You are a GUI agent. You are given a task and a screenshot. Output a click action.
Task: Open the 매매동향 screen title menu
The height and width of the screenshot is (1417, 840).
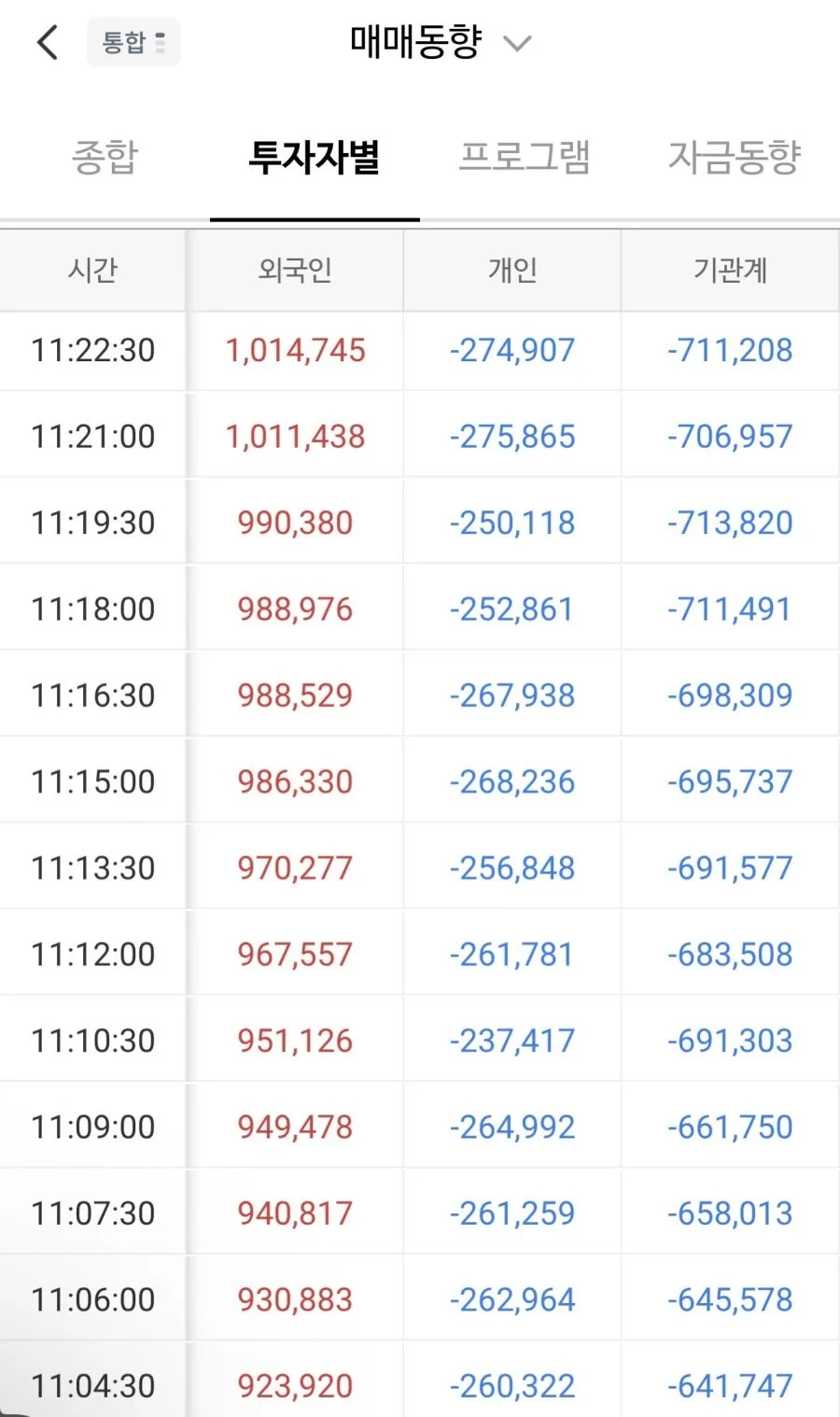[416, 42]
